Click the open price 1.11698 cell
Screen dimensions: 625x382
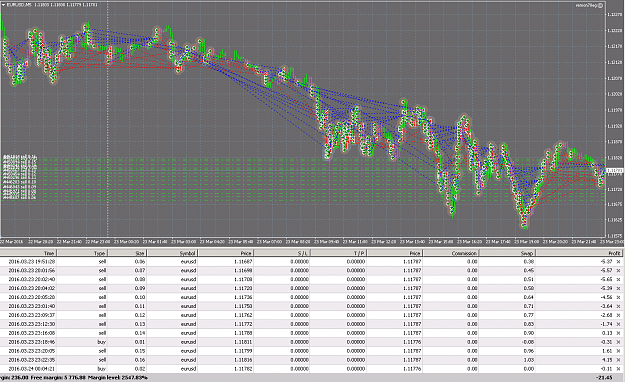coord(244,270)
